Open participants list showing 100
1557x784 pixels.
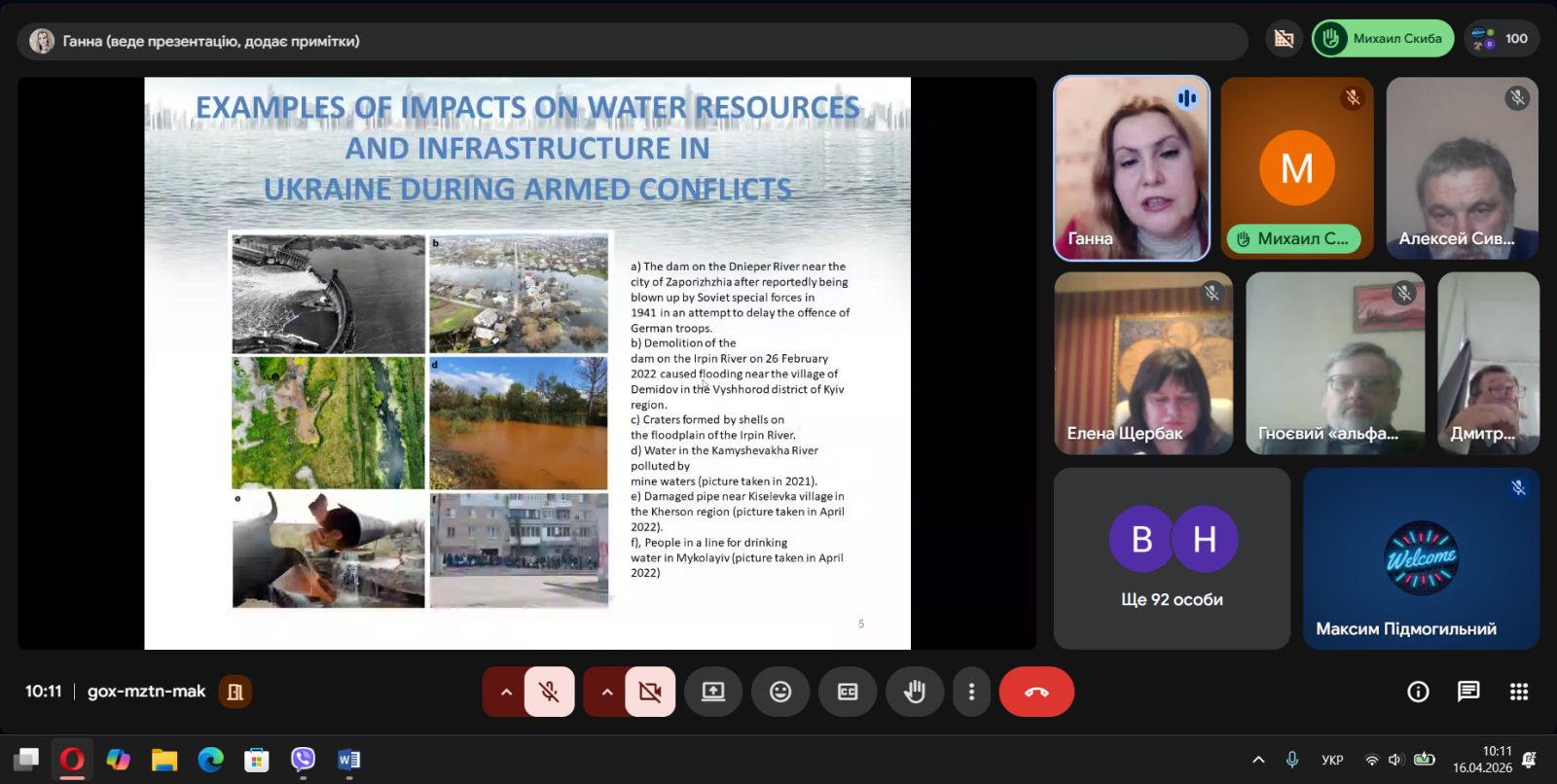tap(1502, 39)
